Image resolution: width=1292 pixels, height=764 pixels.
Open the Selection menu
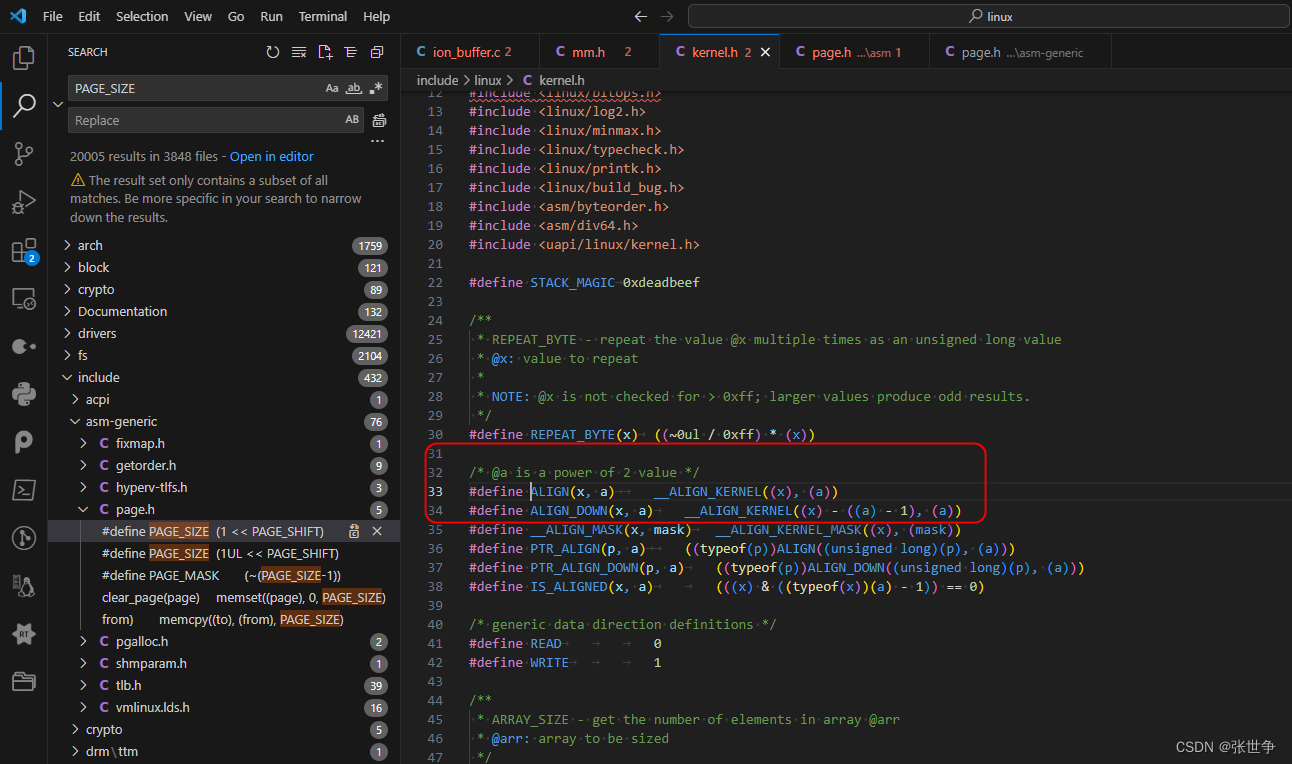(142, 17)
